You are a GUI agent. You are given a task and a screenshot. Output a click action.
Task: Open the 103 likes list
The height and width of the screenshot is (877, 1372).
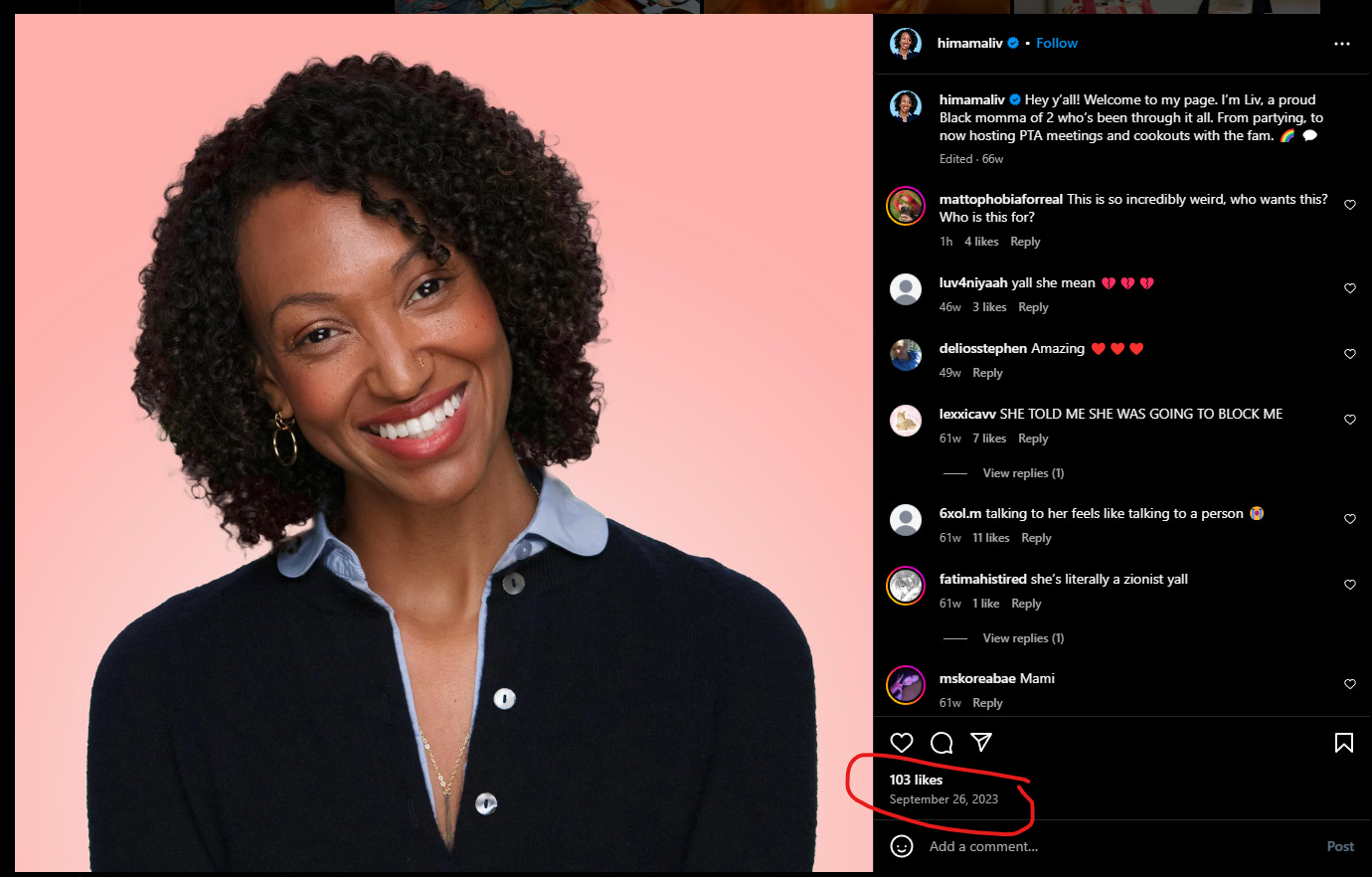pyautogui.click(x=916, y=780)
